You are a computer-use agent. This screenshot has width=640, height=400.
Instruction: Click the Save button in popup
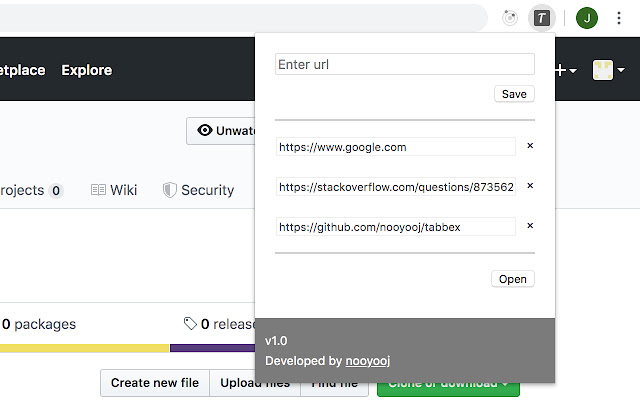(514, 94)
